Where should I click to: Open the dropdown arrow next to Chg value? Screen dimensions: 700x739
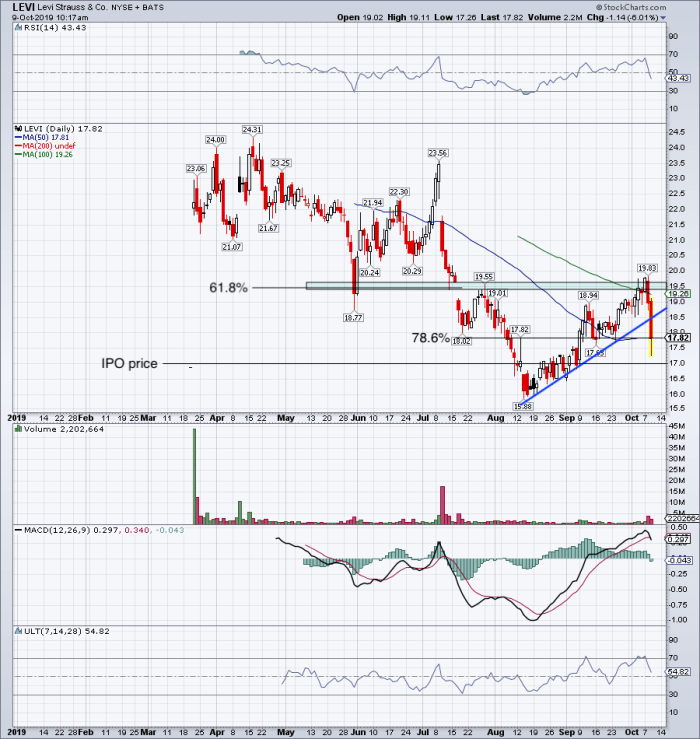tap(663, 18)
